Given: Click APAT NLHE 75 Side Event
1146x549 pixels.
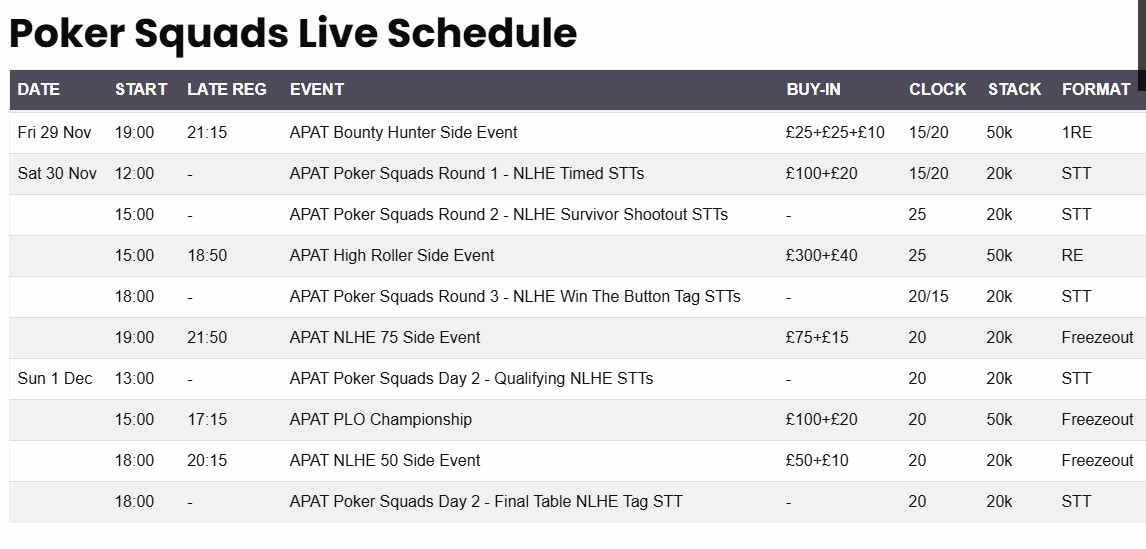Looking at the screenshot, I should [x=385, y=337].
